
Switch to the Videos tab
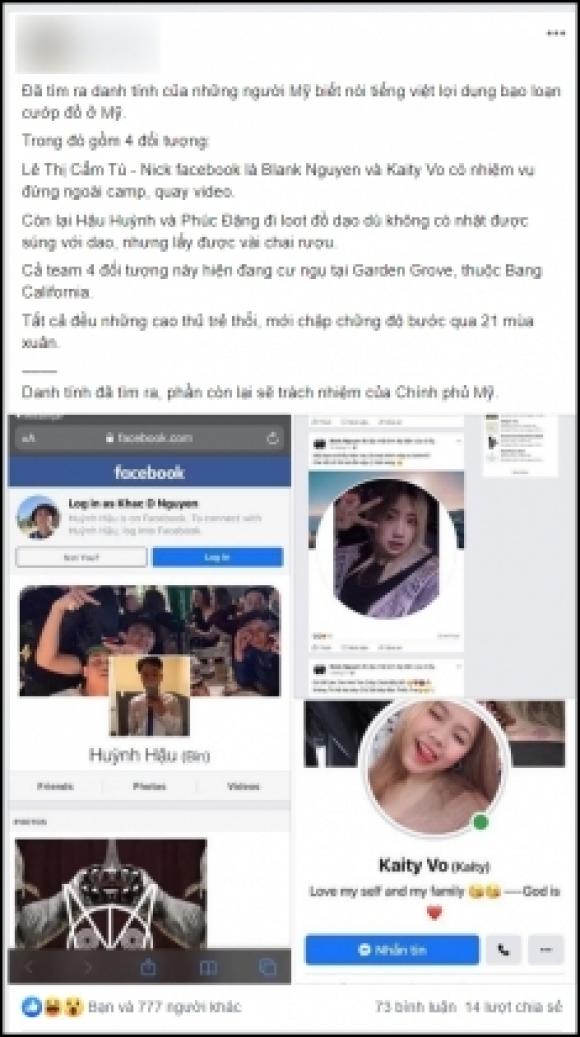(243, 786)
